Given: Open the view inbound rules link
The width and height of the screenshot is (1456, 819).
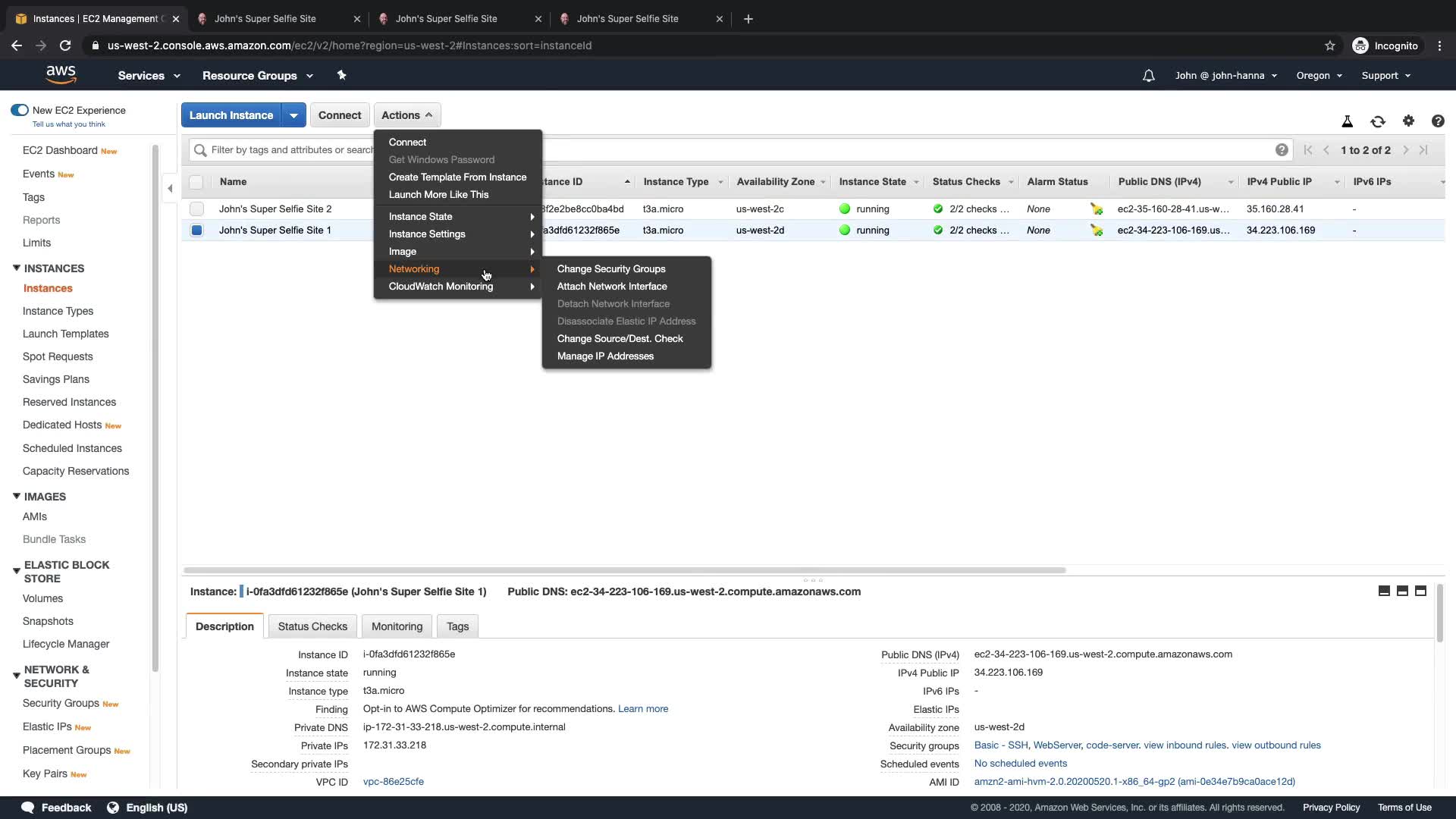Looking at the screenshot, I should (x=1185, y=745).
